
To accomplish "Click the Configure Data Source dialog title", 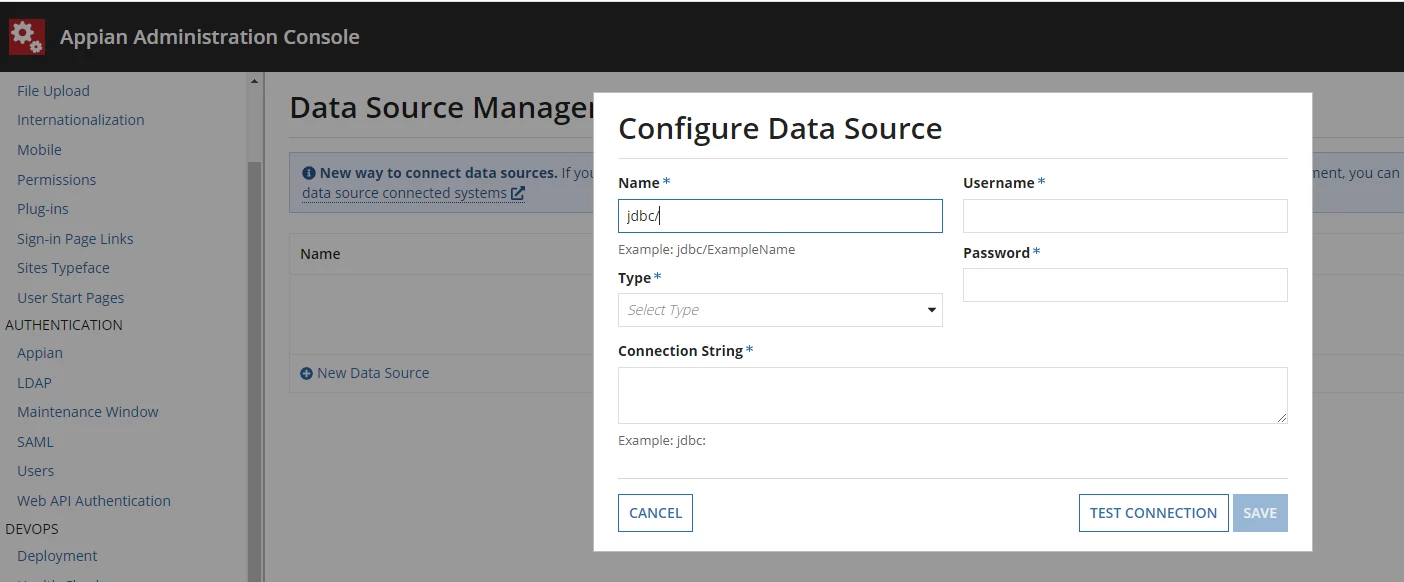I will pos(780,129).
